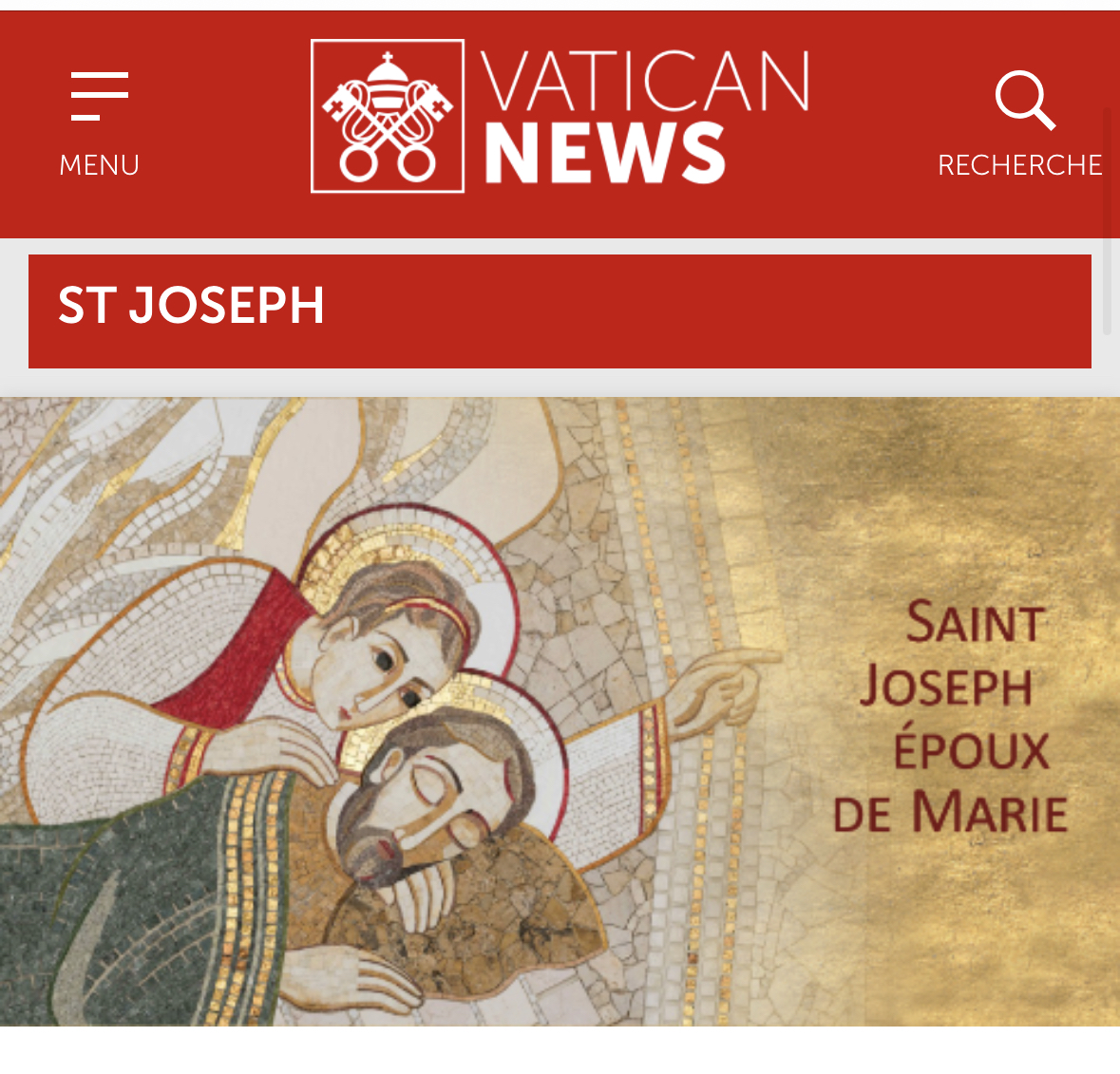Open search with the magnifying glass icon
The height and width of the screenshot is (1074, 1120).
[1025, 100]
